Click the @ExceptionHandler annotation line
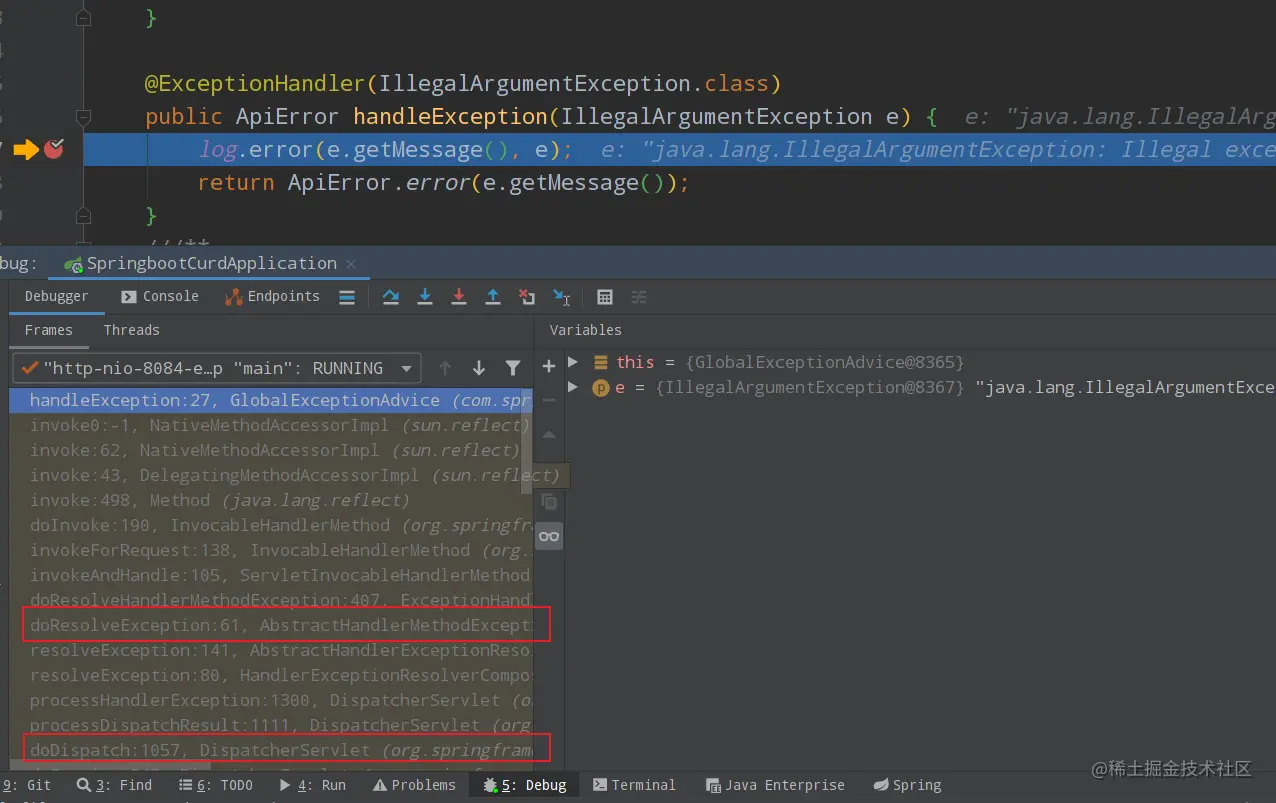Screen dimensions: 1276x803 pyautogui.click(x=463, y=83)
